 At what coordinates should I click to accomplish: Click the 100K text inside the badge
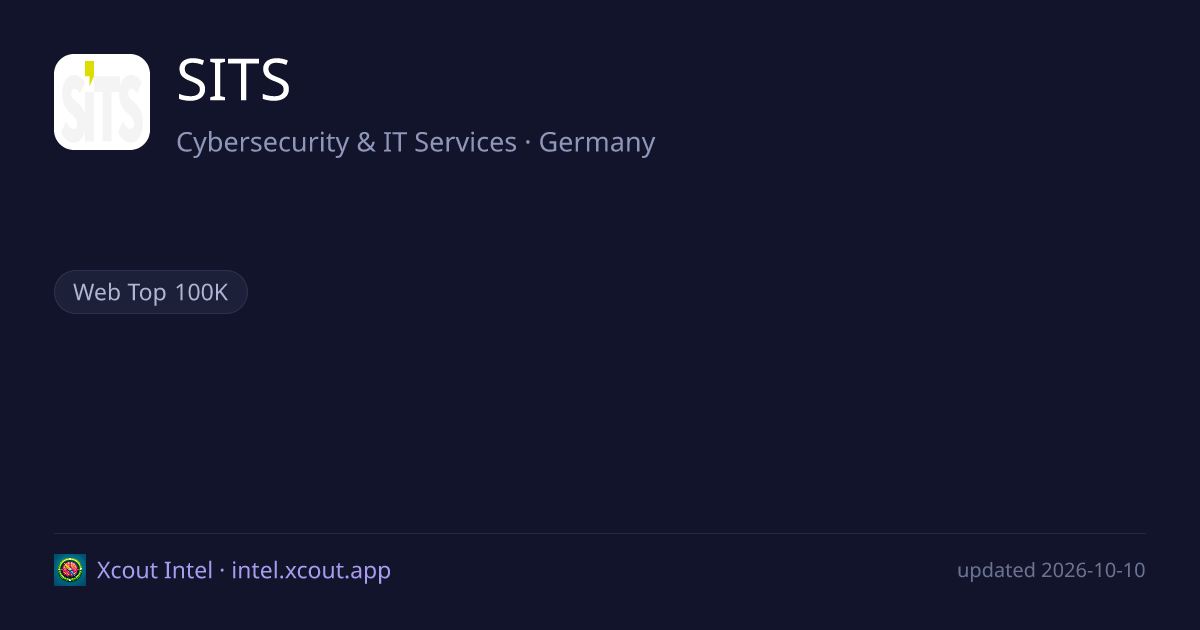202,292
